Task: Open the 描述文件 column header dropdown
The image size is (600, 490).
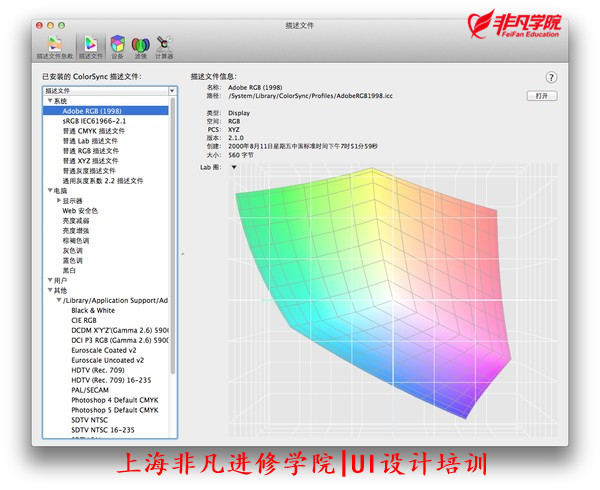Action: coord(172,91)
